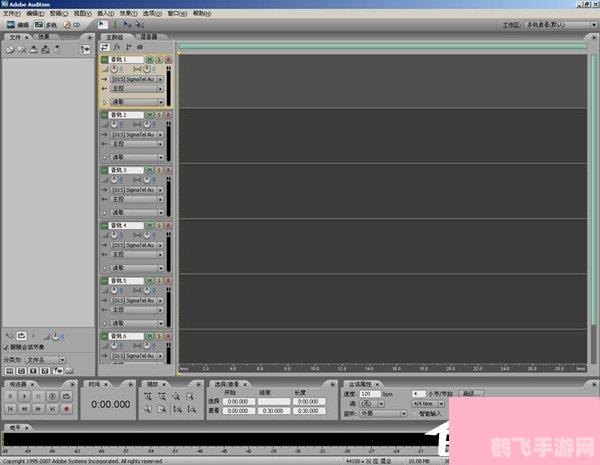The width and height of the screenshot is (600, 465).
Task: Open Track 1 output Master (主控) dropdown
Action: (x=137, y=89)
